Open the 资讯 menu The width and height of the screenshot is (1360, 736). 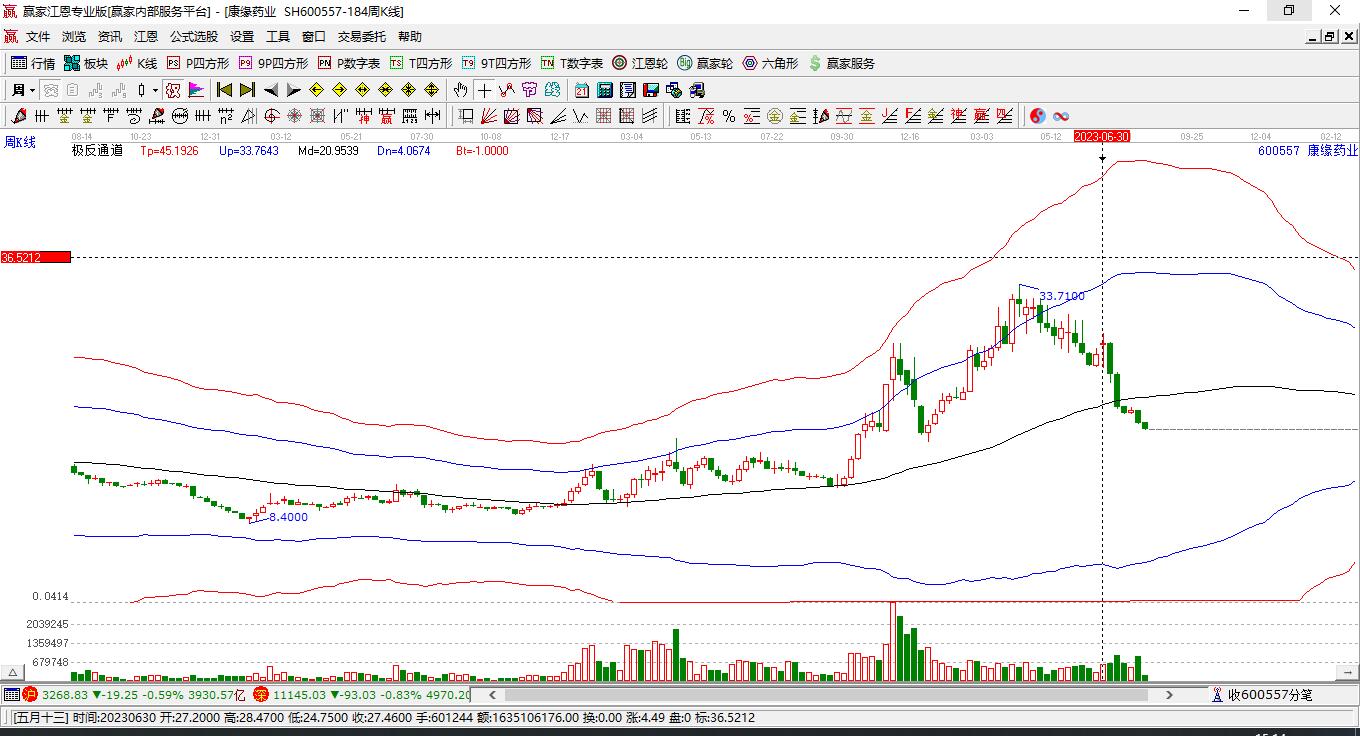pyautogui.click(x=110, y=37)
